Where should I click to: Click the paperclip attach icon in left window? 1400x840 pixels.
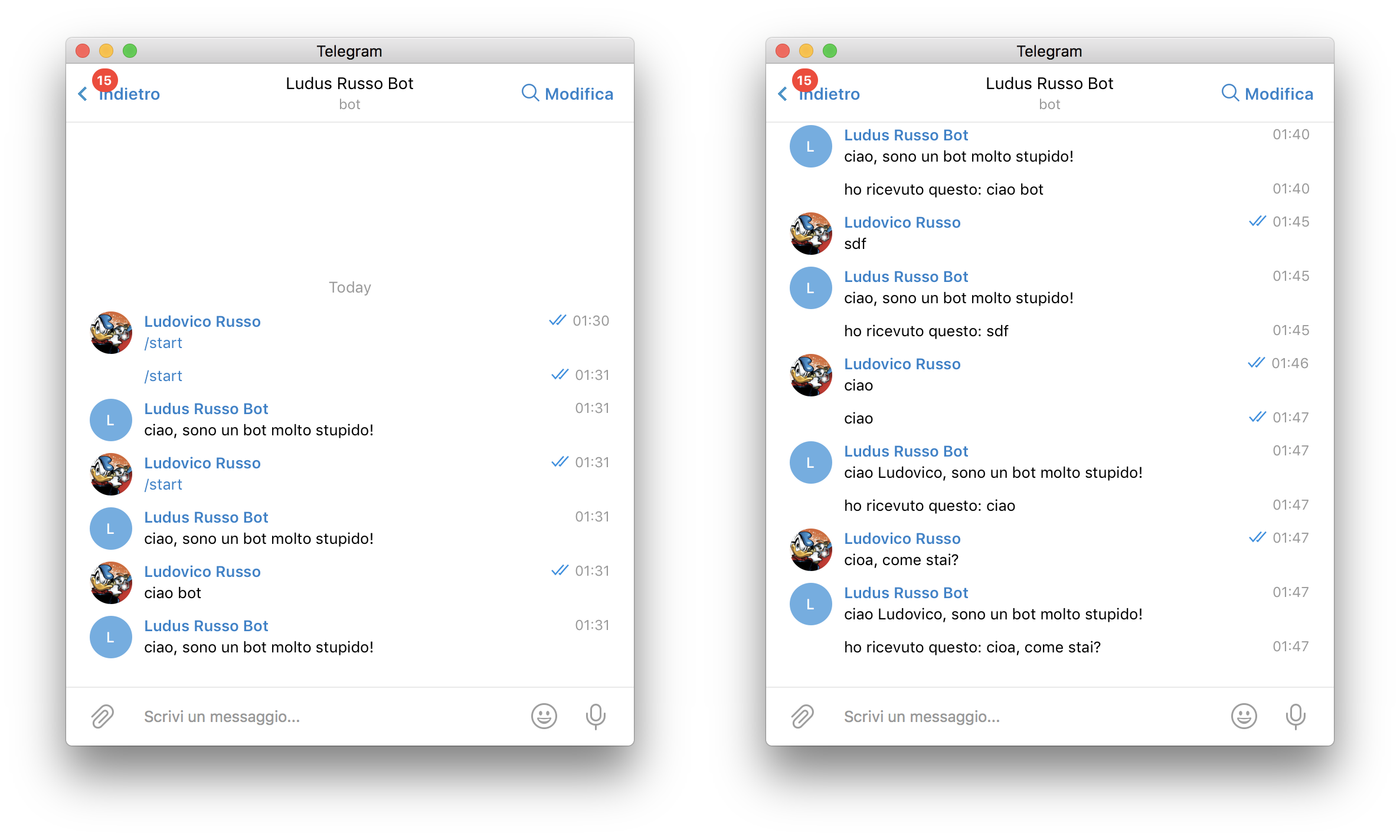coord(103,716)
